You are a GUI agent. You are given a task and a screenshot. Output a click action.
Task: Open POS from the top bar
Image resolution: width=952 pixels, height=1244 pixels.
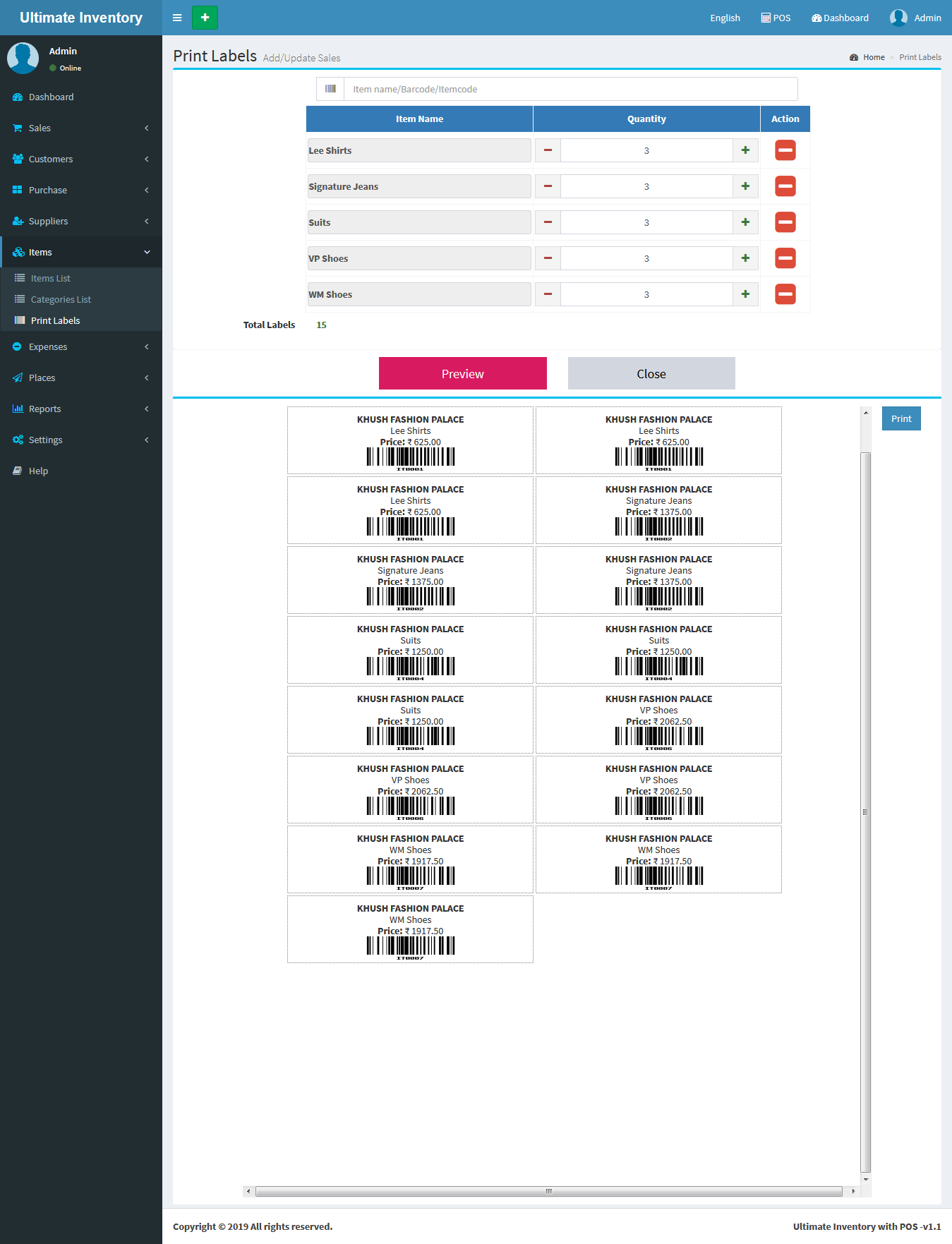click(776, 18)
